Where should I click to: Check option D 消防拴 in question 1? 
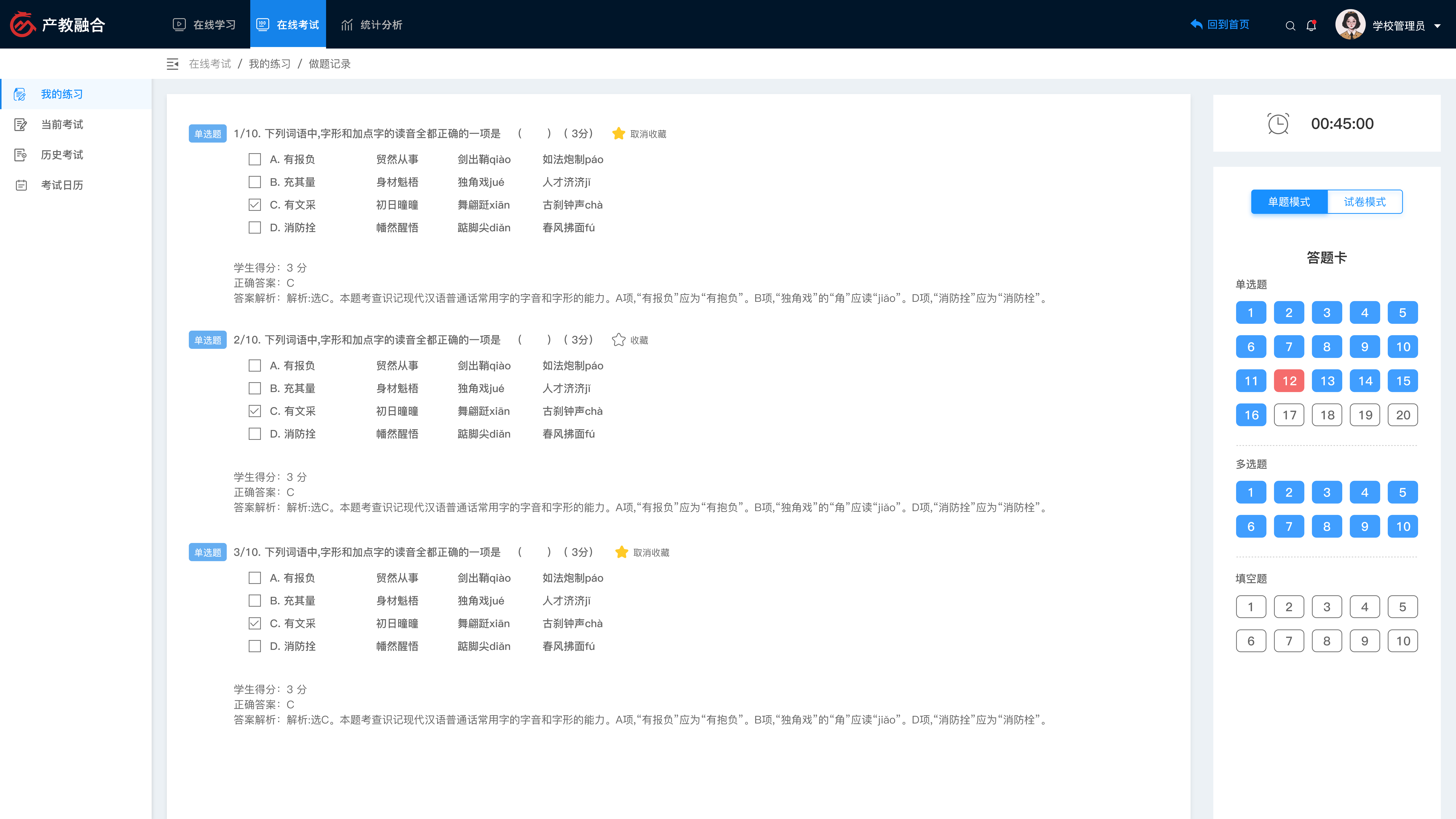255,227
